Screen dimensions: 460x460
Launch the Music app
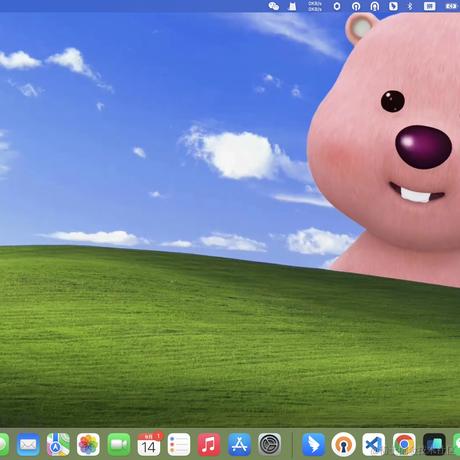point(209,444)
